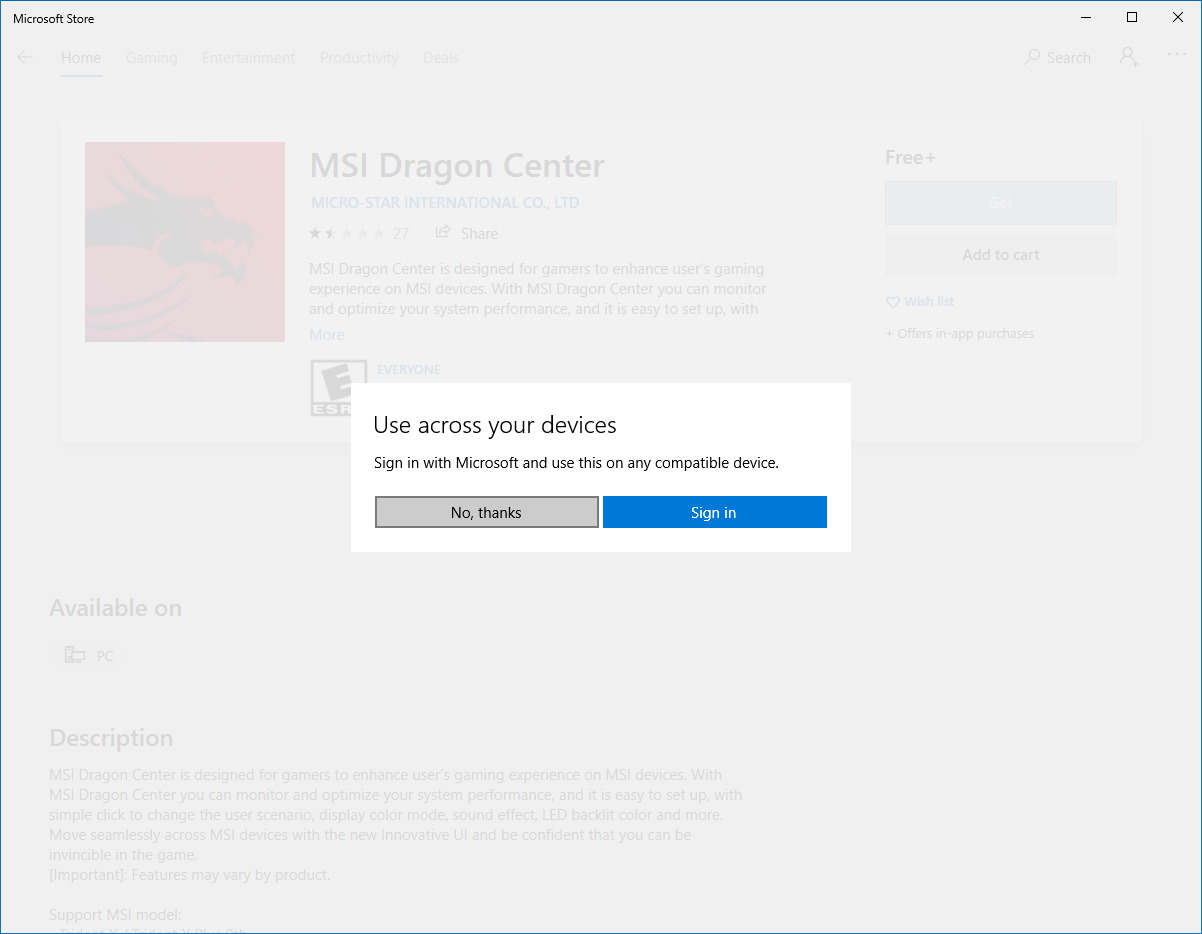Click the back arrow in Microsoft Store
1202x934 pixels.
[x=26, y=57]
